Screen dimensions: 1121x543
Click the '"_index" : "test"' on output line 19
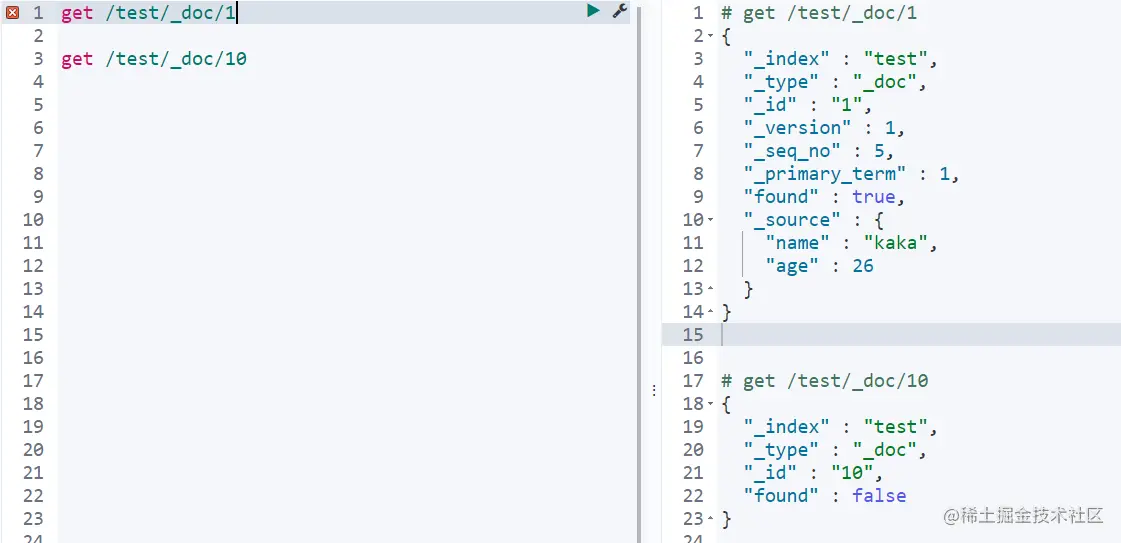coord(840,427)
